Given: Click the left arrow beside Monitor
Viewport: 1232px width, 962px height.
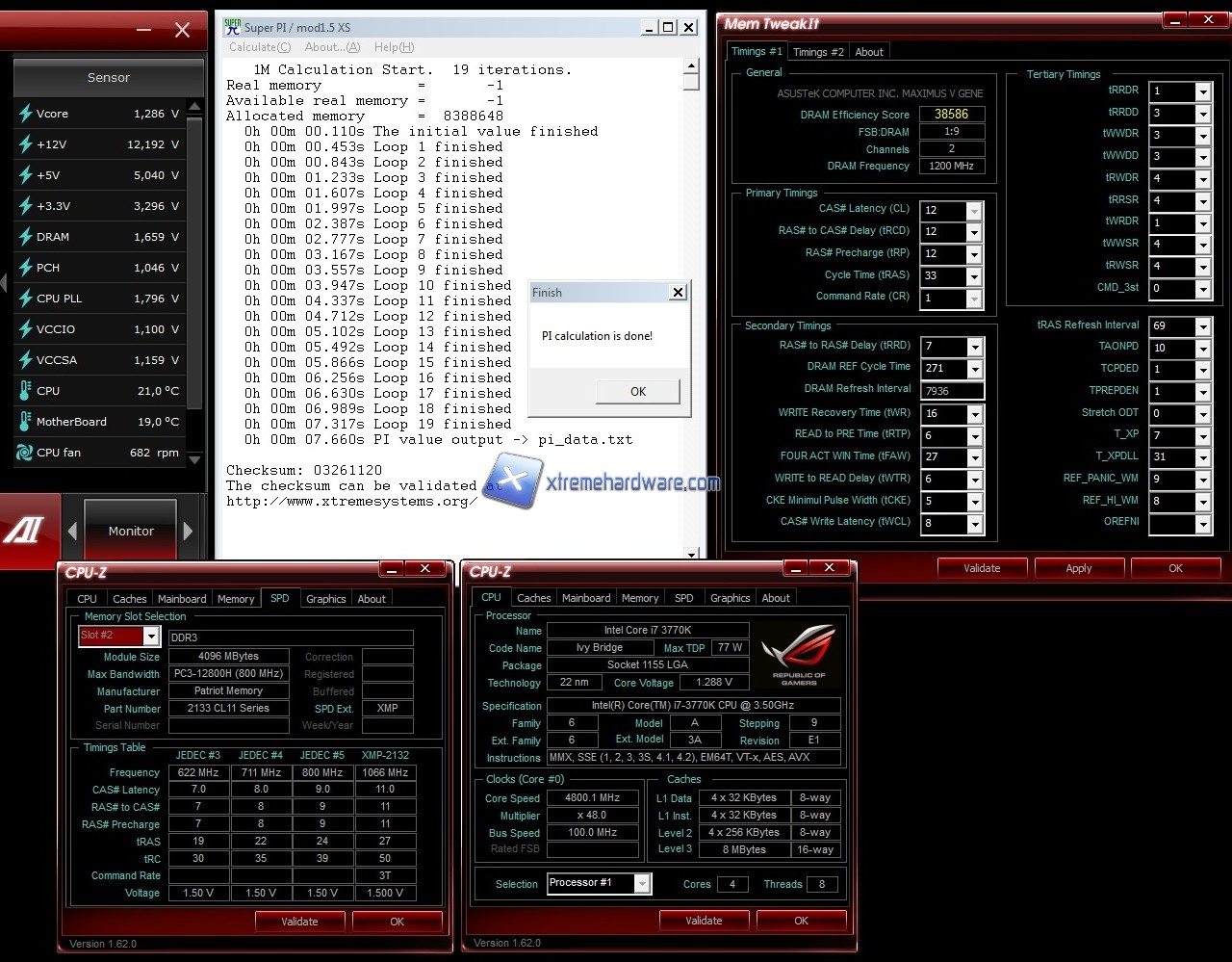Looking at the screenshot, I should [72, 531].
